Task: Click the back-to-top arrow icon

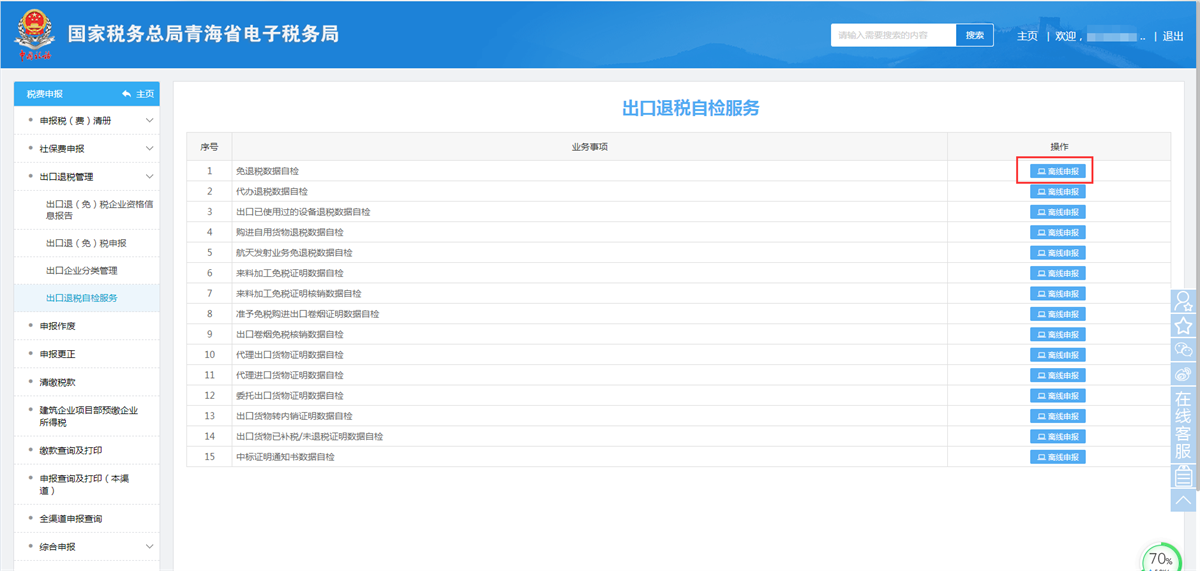Action: click(1184, 499)
